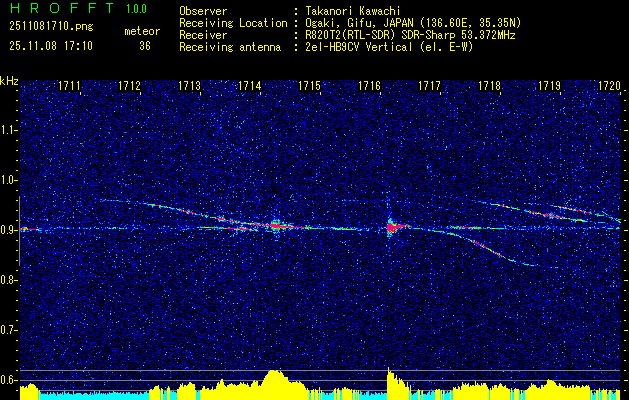
Task: Click the bright meteor echo near 1716
Action: coord(392,227)
